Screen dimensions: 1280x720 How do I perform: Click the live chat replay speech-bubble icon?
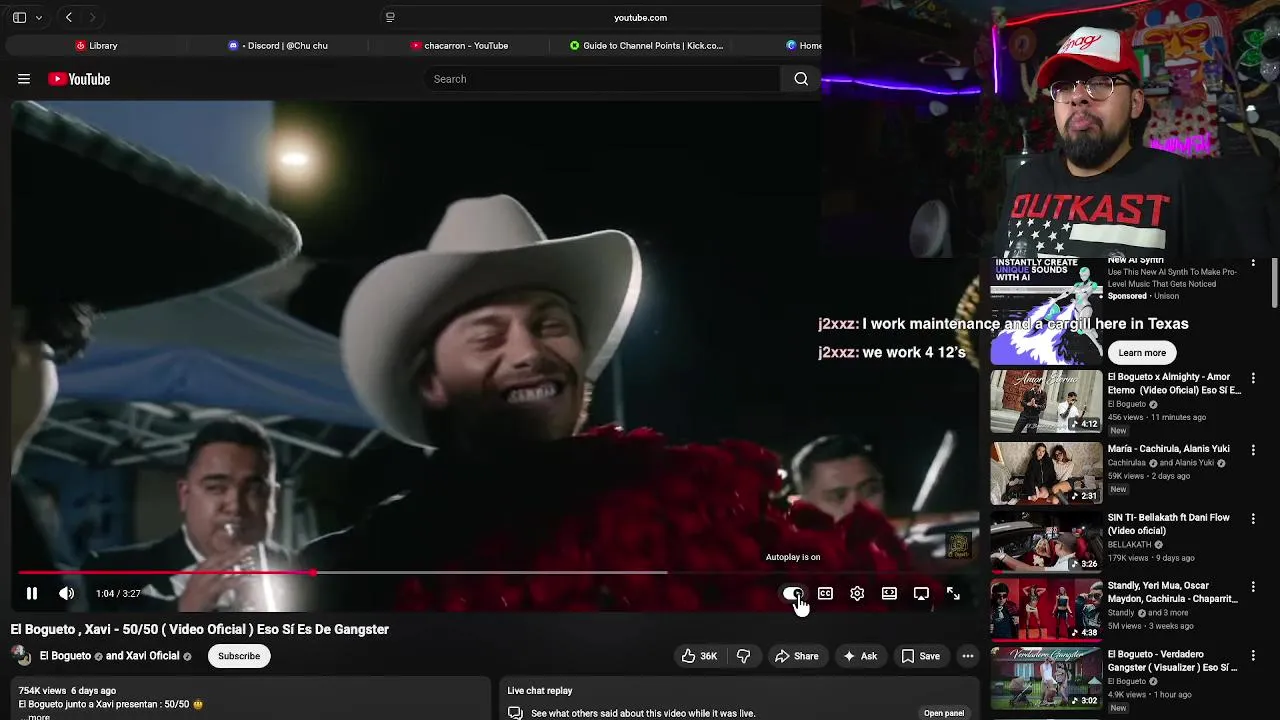tap(515, 713)
